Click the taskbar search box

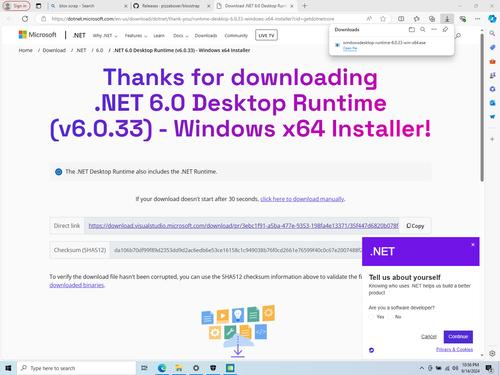click(x=76, y=368)
